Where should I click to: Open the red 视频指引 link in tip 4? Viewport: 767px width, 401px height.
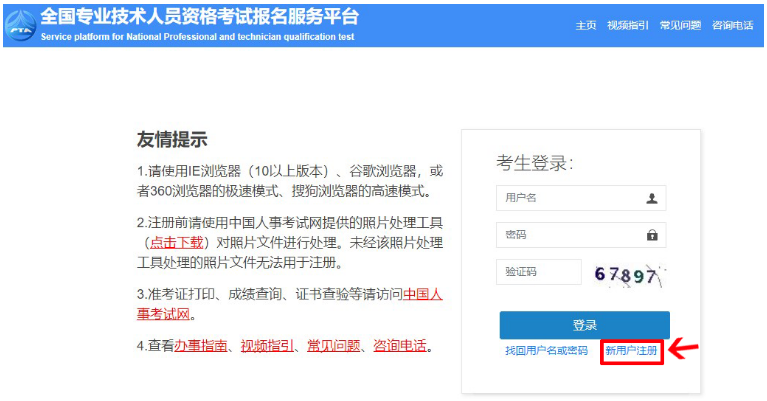[267, 346]
